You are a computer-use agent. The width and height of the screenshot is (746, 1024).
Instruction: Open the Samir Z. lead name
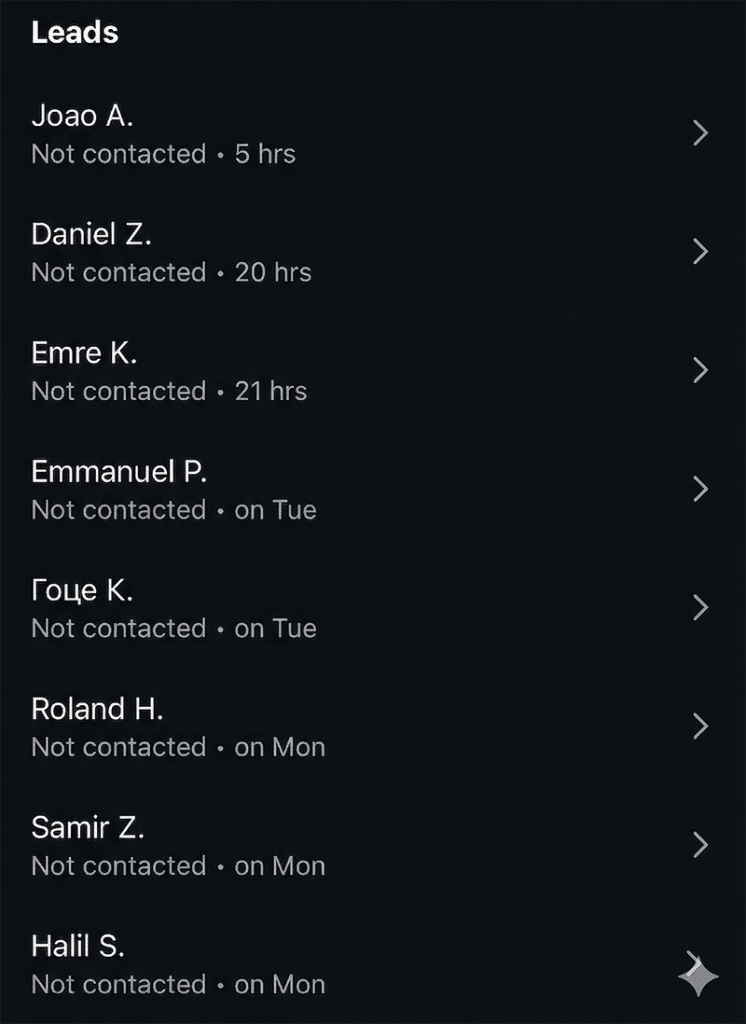[88, 827]
